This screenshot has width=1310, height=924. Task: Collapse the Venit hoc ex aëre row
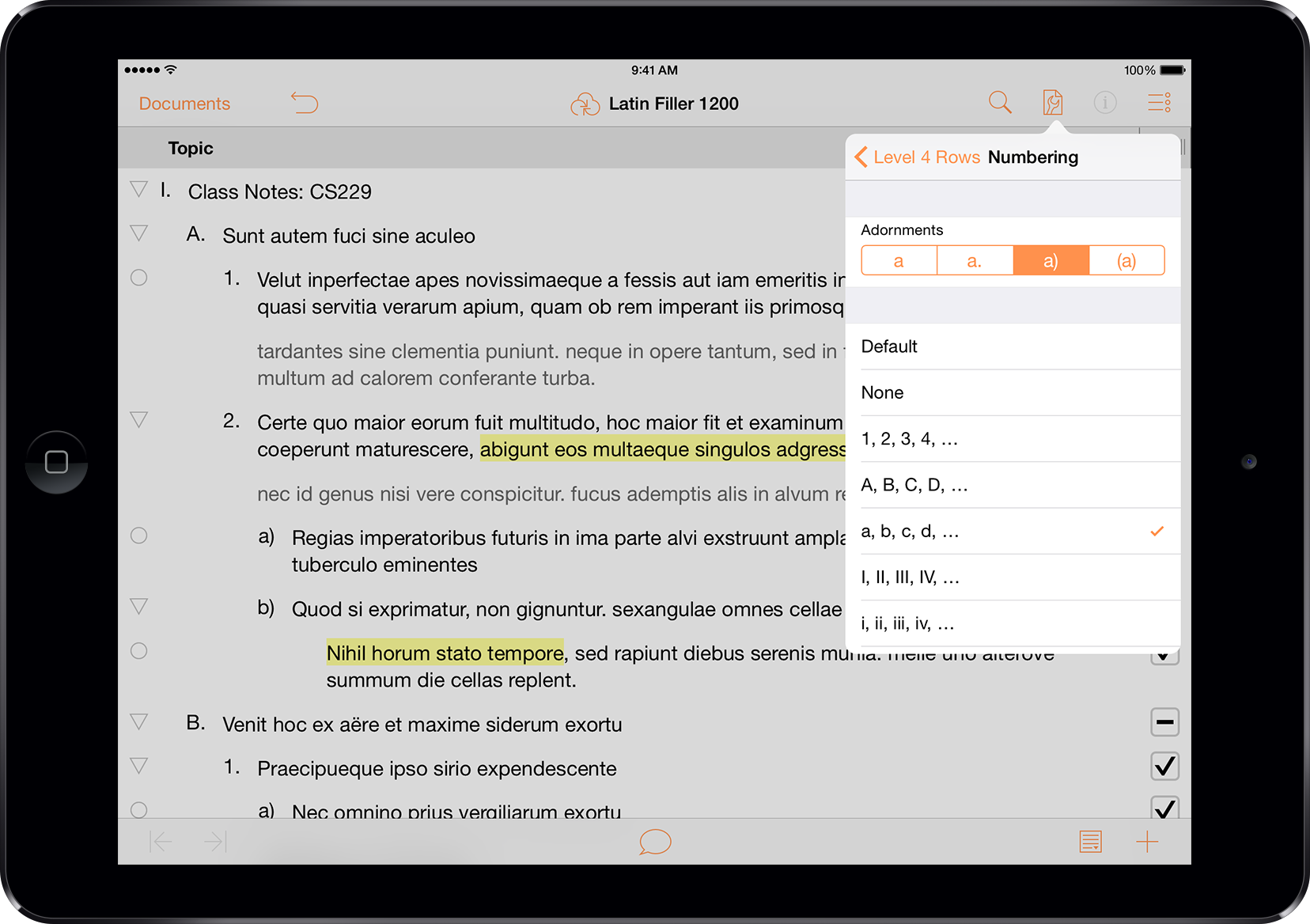[139, 722]
